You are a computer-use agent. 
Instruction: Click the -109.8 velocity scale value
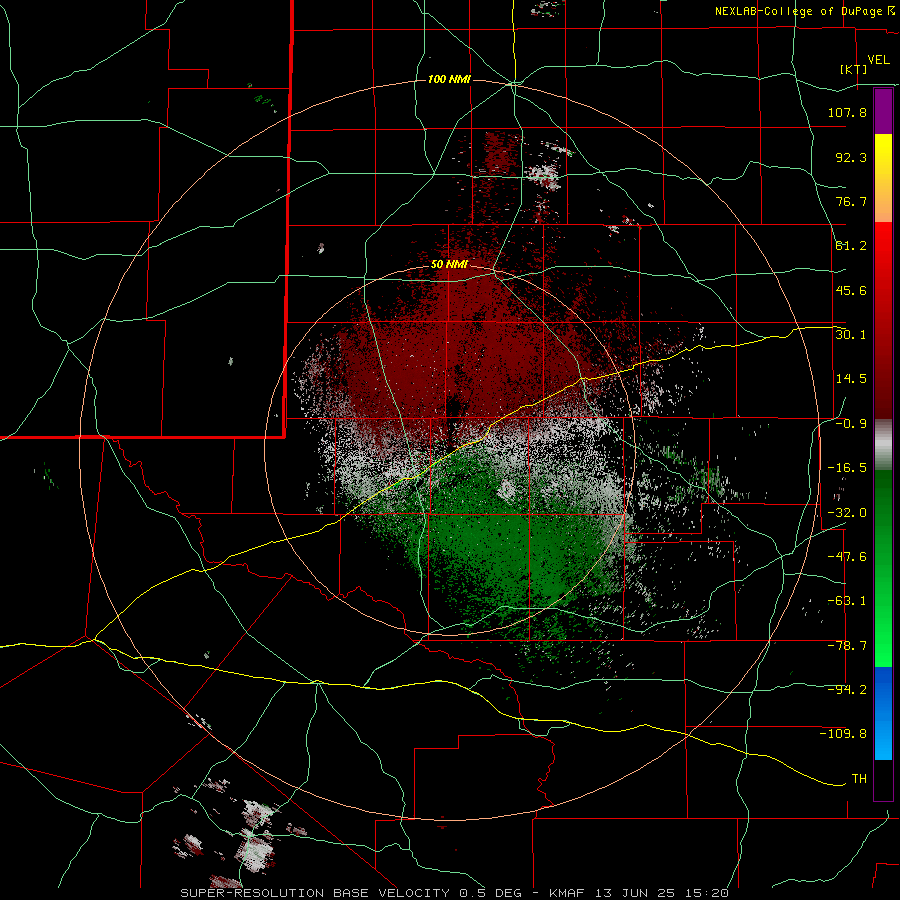(843, 734)
